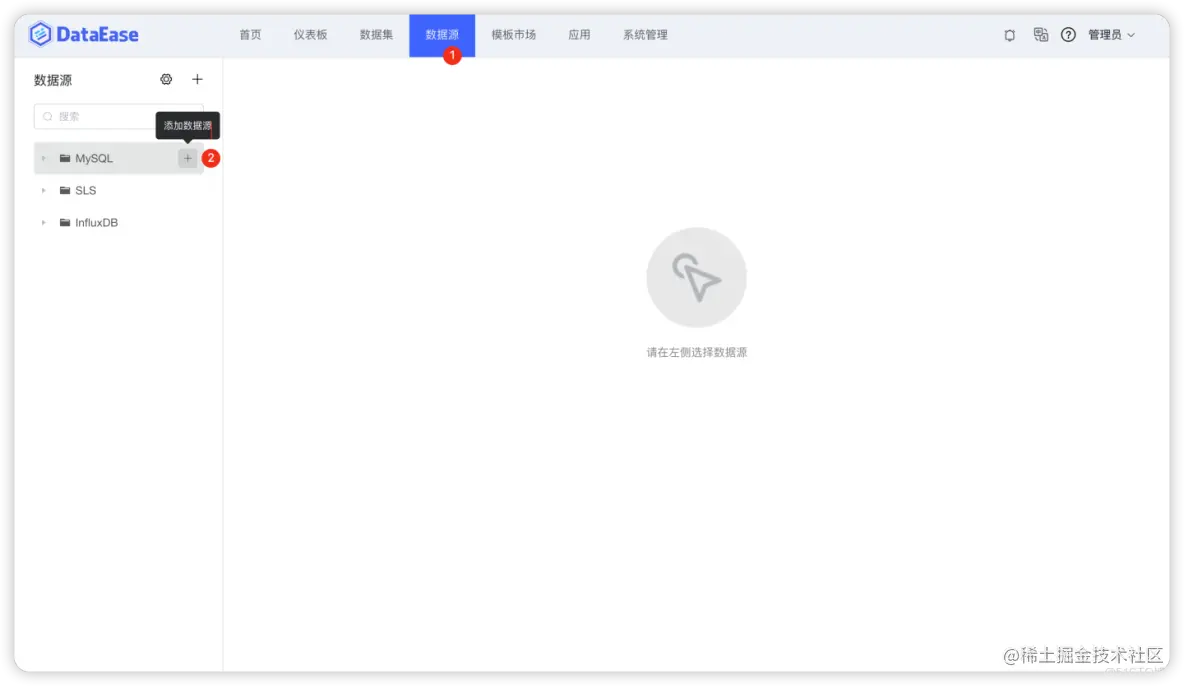Open 系统管理 in the navigation bar
Screen dimensions: 1184x686
645,35
